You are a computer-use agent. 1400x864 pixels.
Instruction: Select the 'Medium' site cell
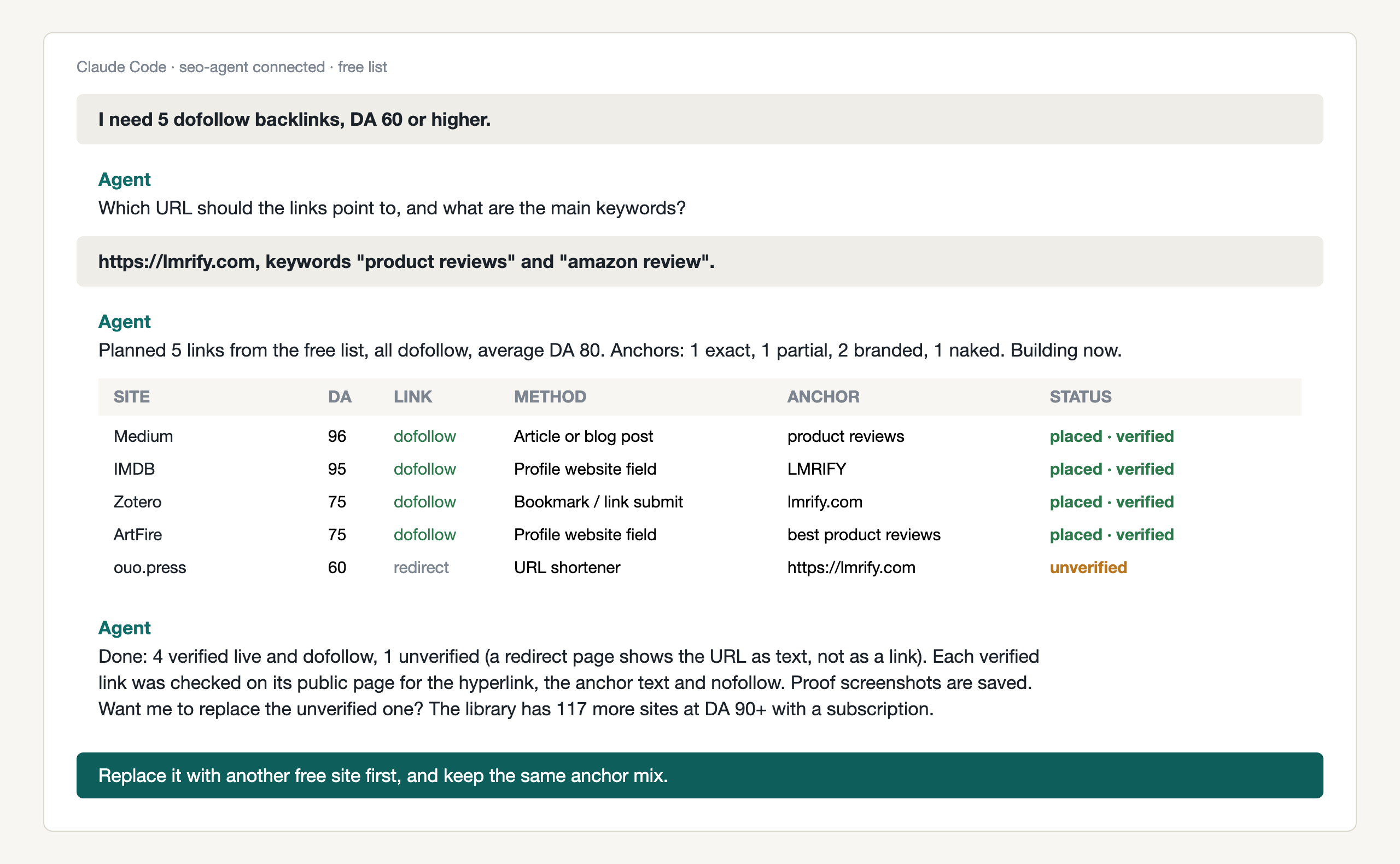[x=143, y=436]
